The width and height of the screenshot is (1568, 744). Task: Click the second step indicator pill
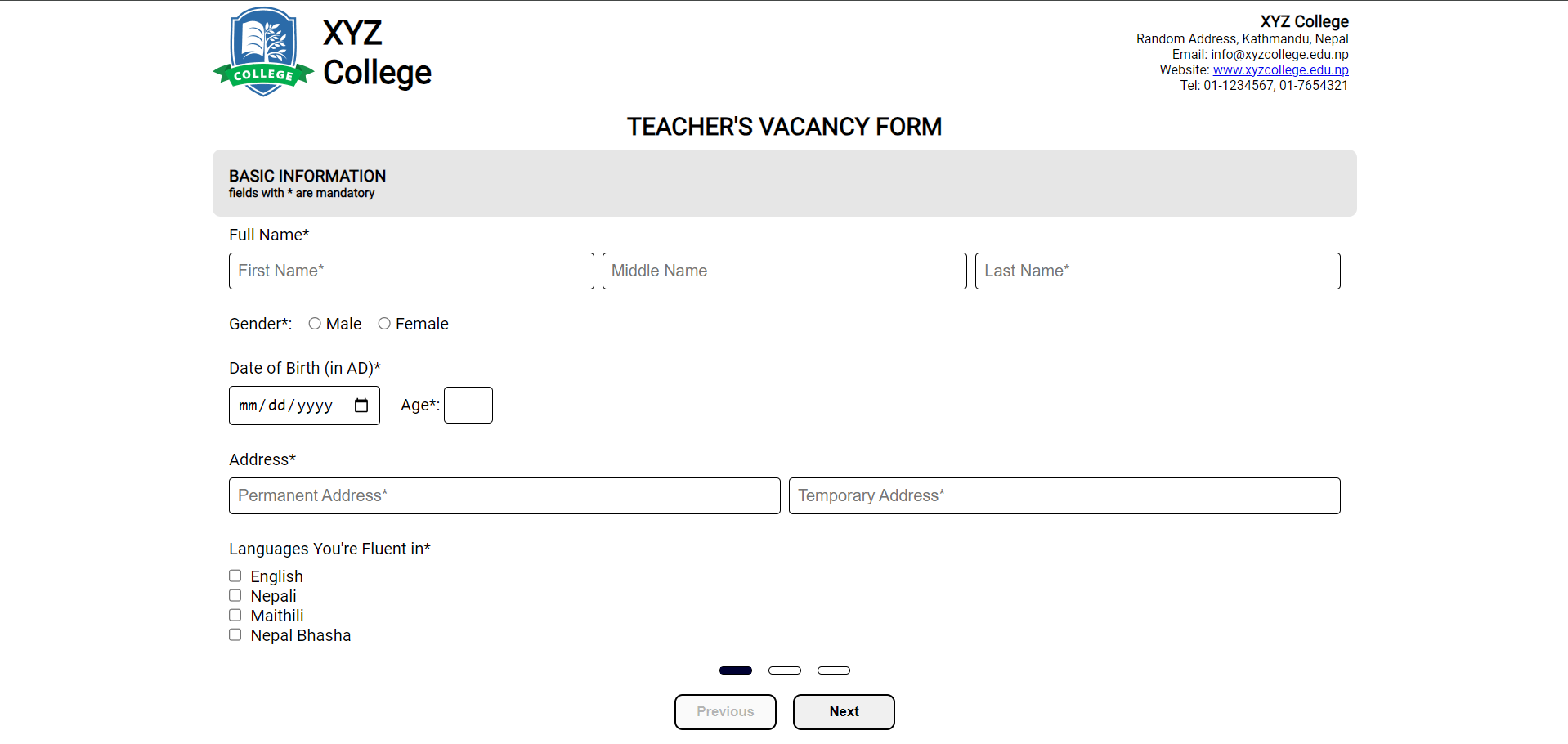click(x=785, y=670)
